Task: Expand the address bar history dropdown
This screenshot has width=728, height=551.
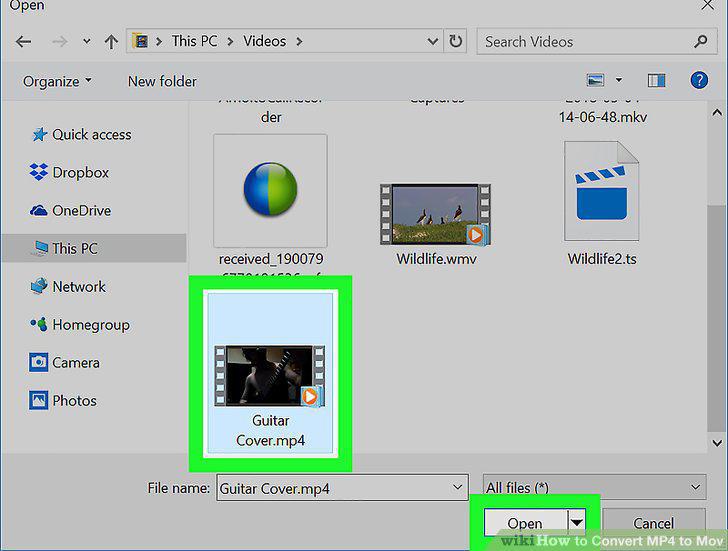Action: coord(432,42)
